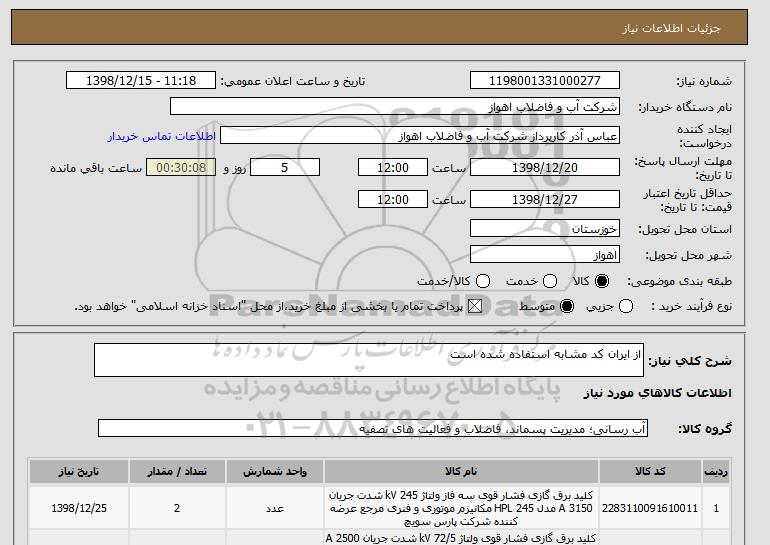Click the price validity date 1398/12/27
The image size is (770, 545).
(x=545, y=199)
